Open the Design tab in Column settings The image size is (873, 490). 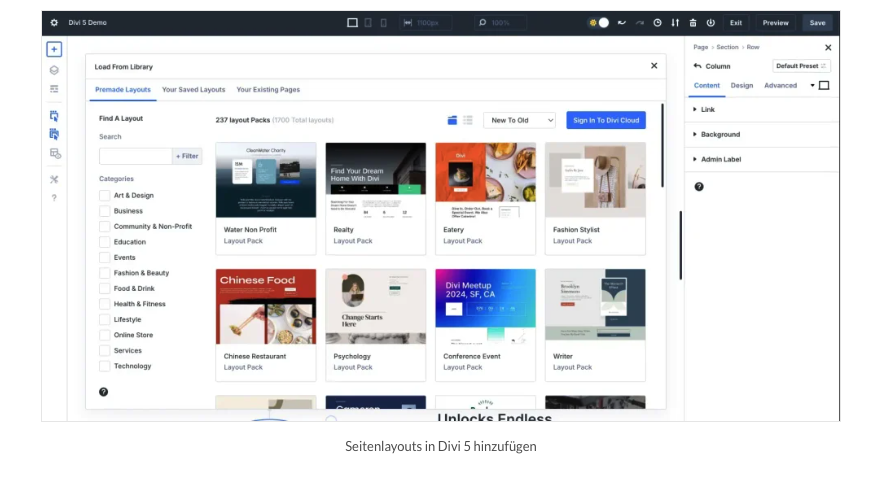pyautogui.click(x=742, y=85)
